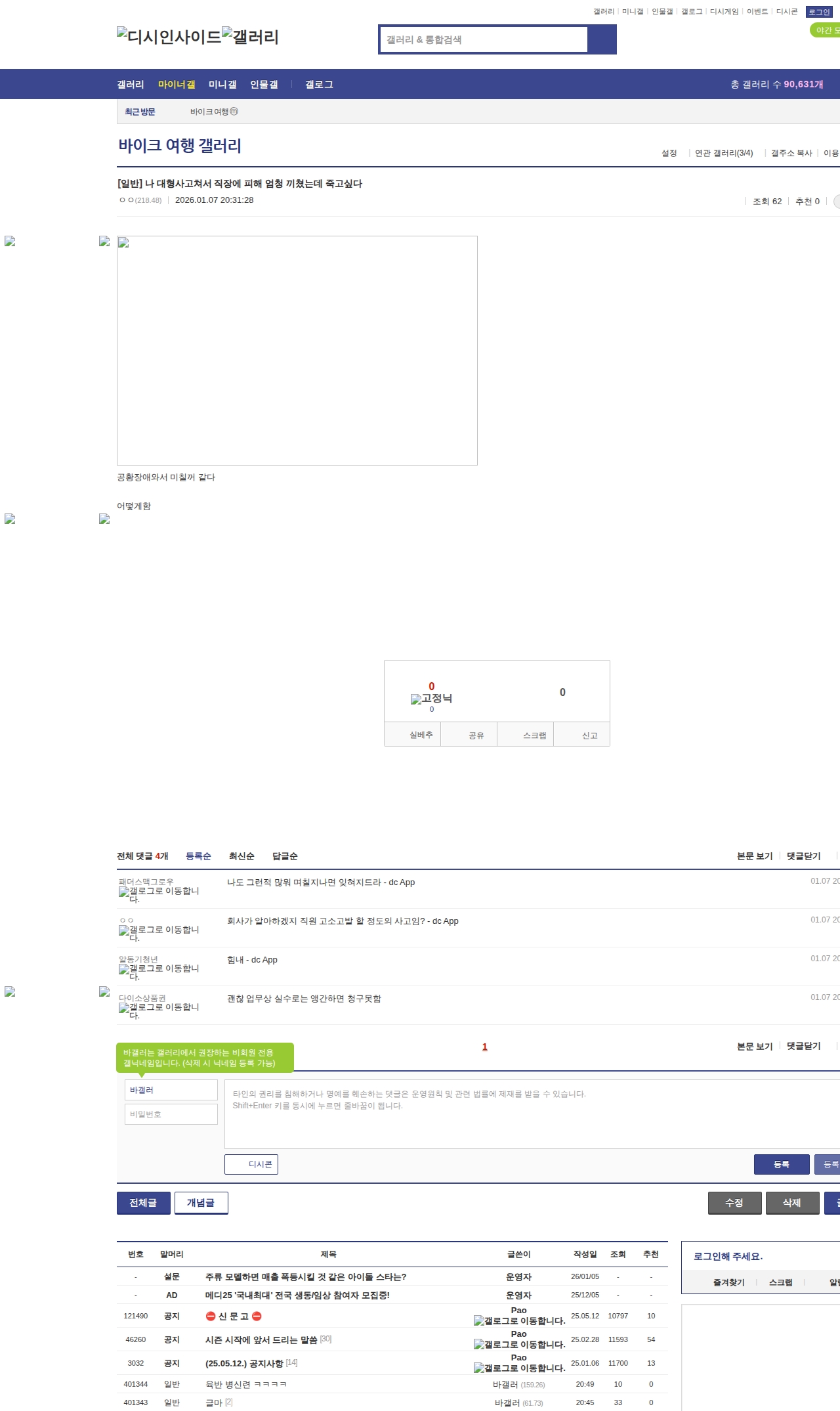Focus the 갤러리 & 통합검색 search field
Image resolution: width=840 pixels, height=1411 pixels.
pos(484,39)
